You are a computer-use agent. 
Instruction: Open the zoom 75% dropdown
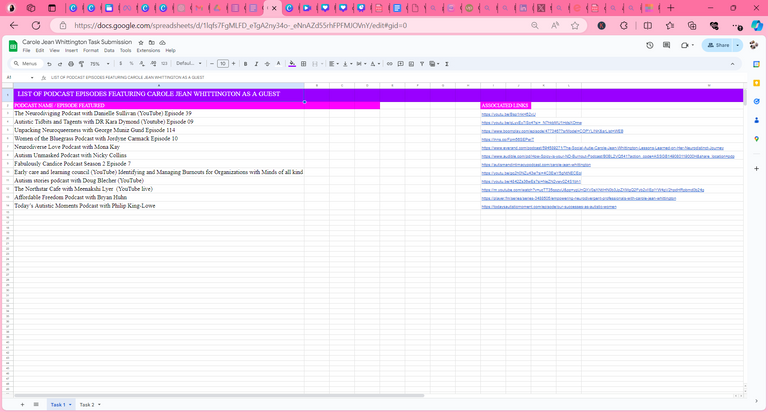click(100, 64)
